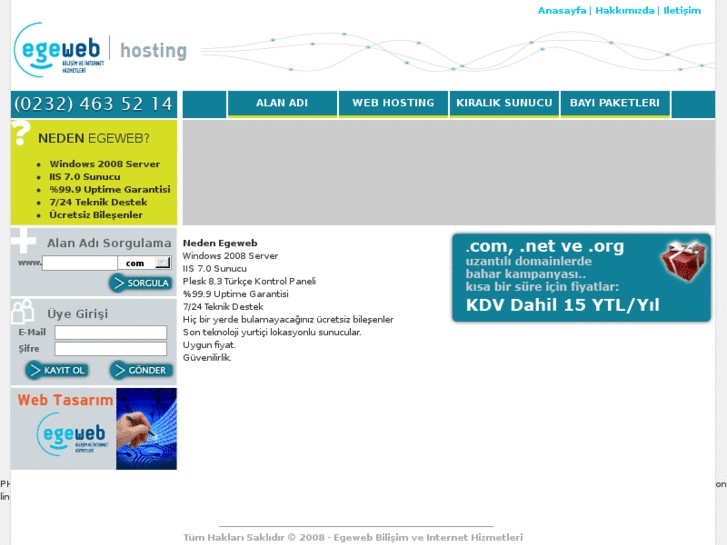Focus the Şifre password field

click(110, 349)
